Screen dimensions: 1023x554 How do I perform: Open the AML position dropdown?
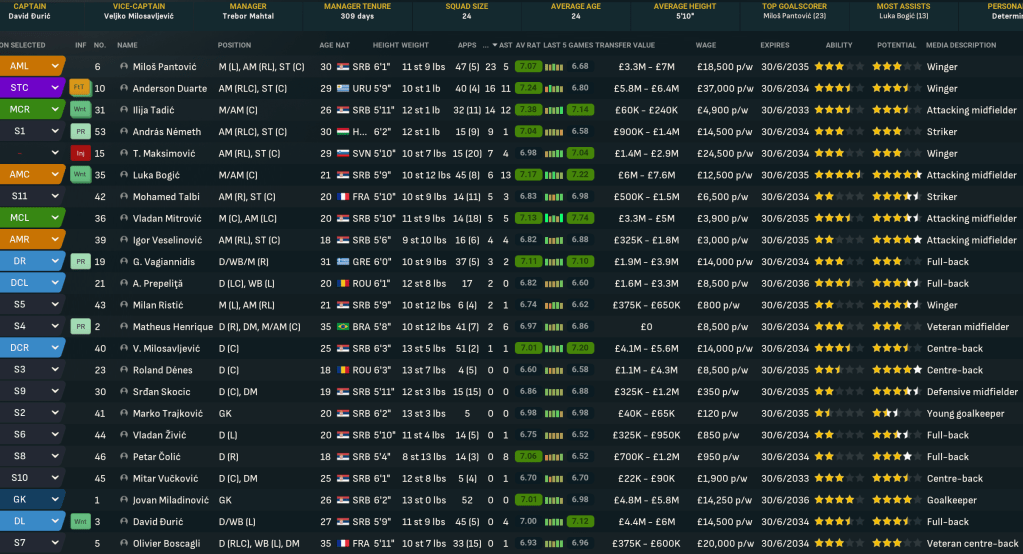(55, 66)
